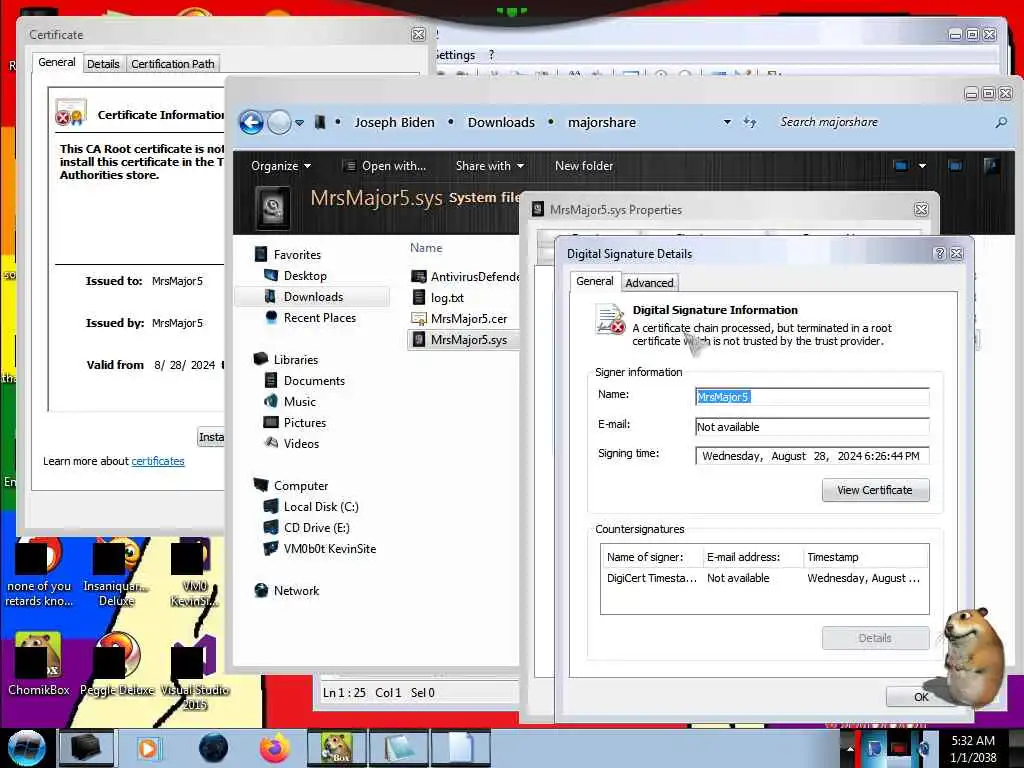This screenshot has width=1024, height=768.
Task: Select Downloads in Favorites
Action: 313,296
